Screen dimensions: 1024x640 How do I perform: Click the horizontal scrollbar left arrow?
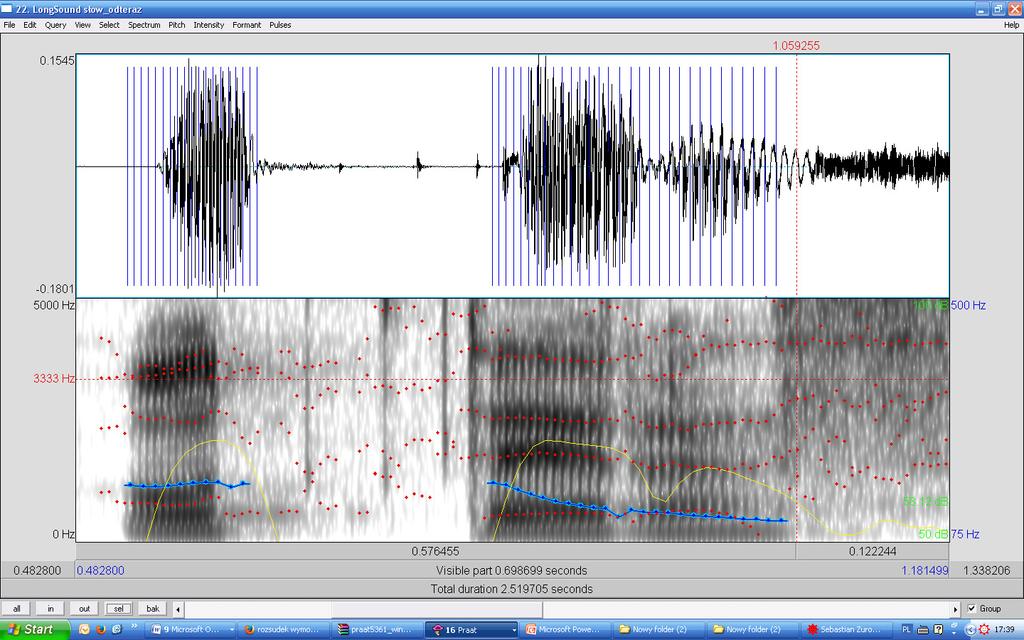point(178,609)
